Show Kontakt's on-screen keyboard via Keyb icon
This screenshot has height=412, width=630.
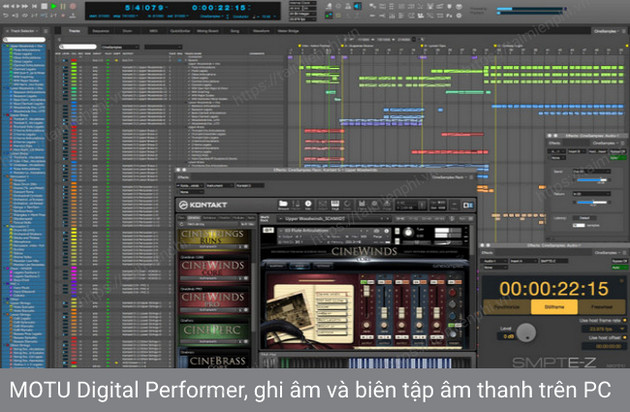point(335,205)
